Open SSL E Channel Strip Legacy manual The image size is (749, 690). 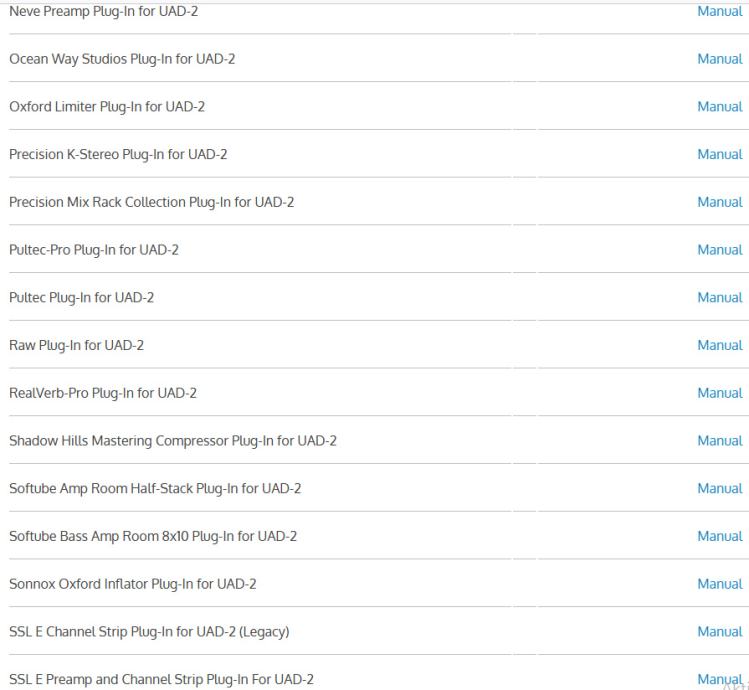coord(720,632)
